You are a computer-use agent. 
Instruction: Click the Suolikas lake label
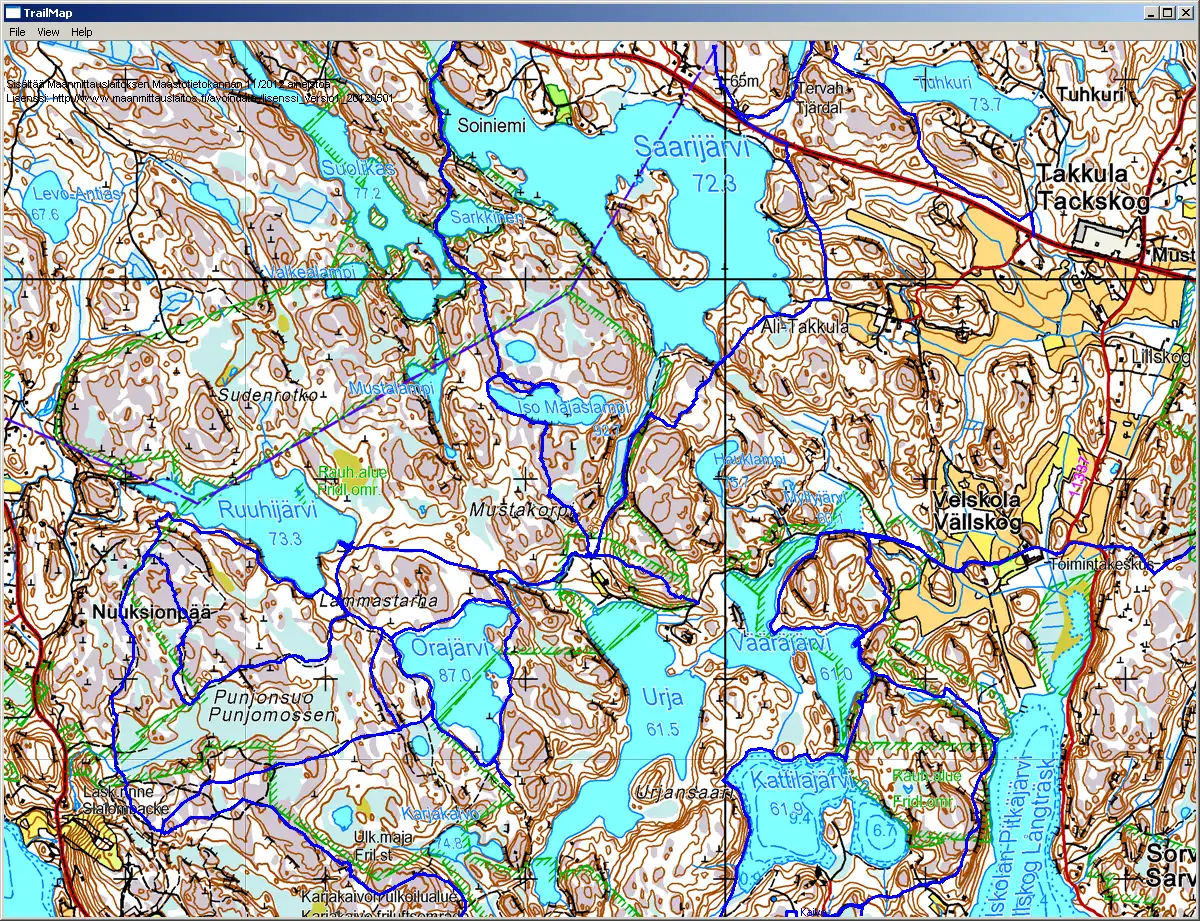(358, 168)
